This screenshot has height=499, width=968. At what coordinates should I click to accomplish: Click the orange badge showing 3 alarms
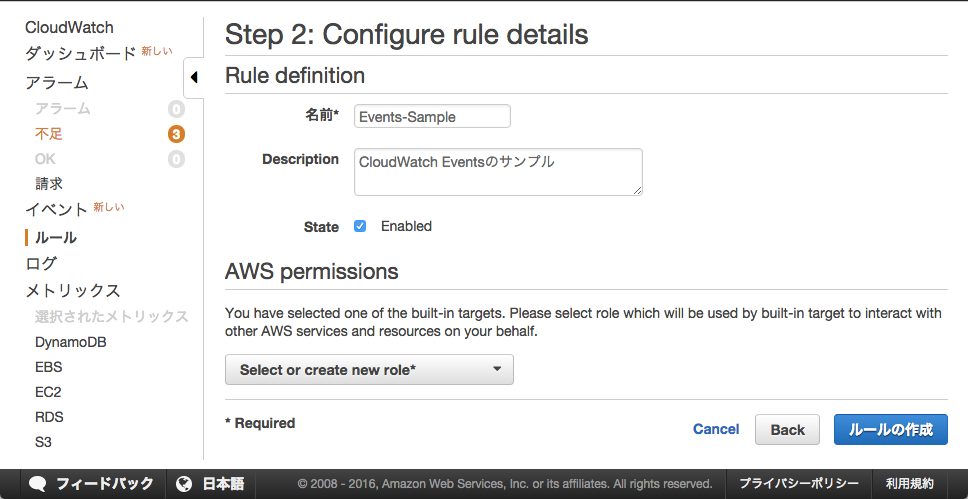point(177,134)
